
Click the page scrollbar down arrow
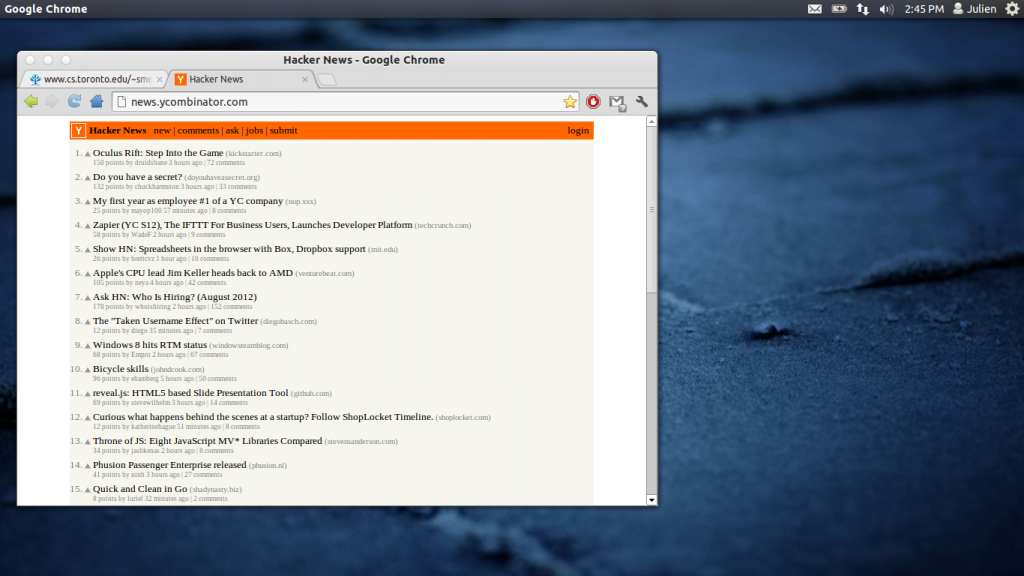[652, 498]
